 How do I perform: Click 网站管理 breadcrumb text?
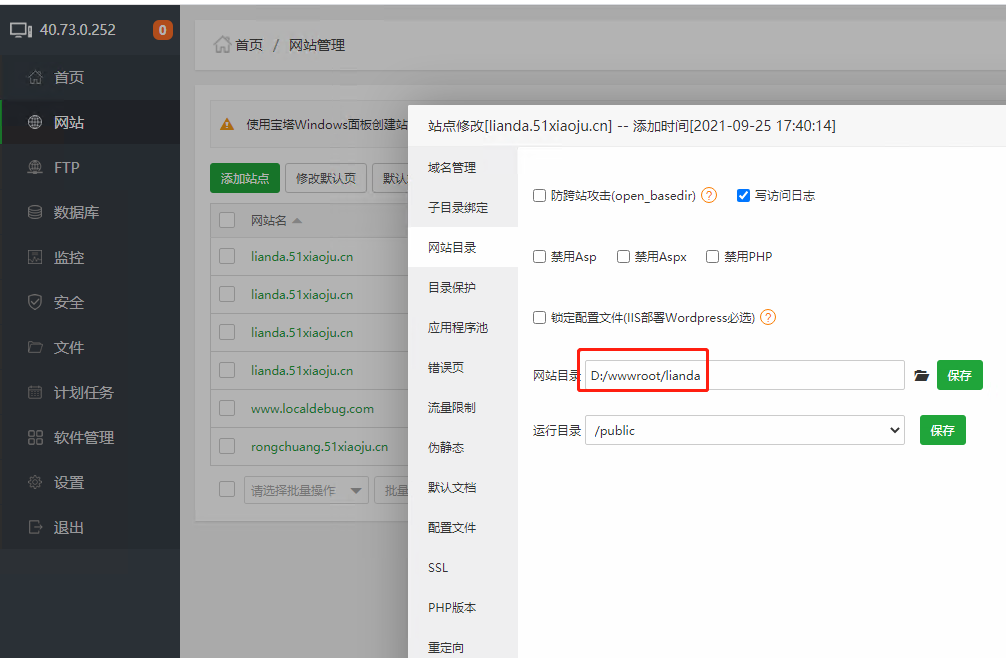[317, 45]
